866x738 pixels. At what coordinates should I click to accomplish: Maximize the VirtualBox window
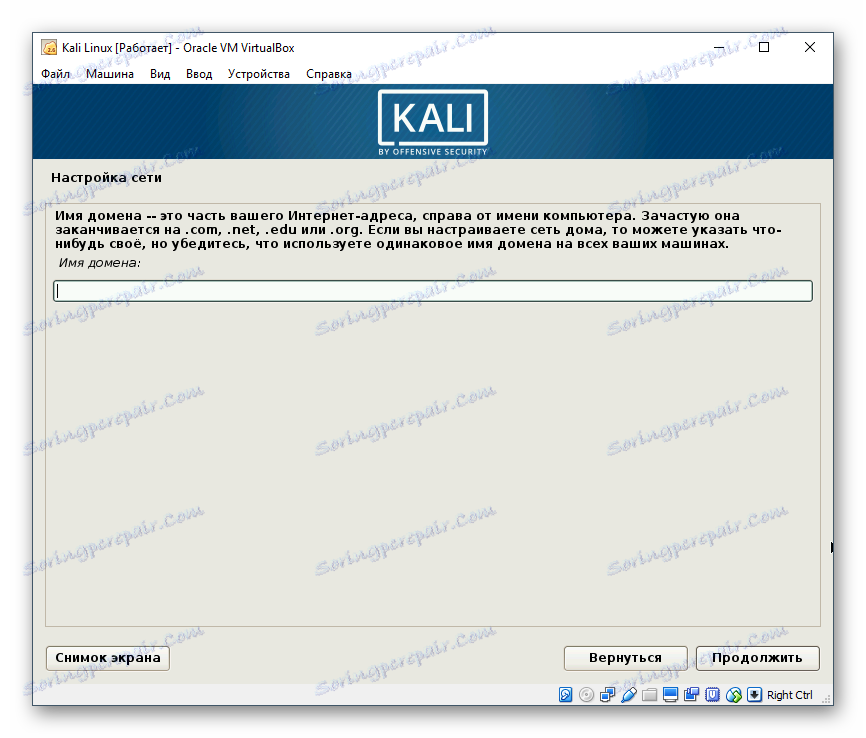pos(764,48)
